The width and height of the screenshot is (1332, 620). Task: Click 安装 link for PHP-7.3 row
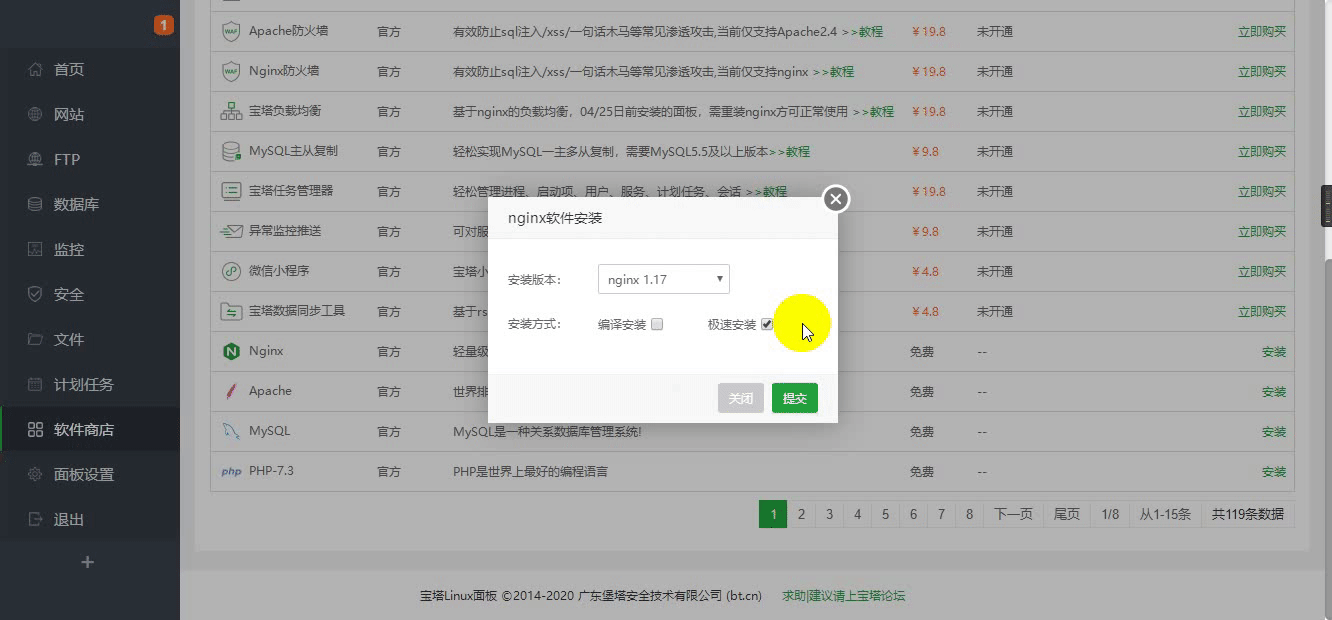[x=1274, y=471]
